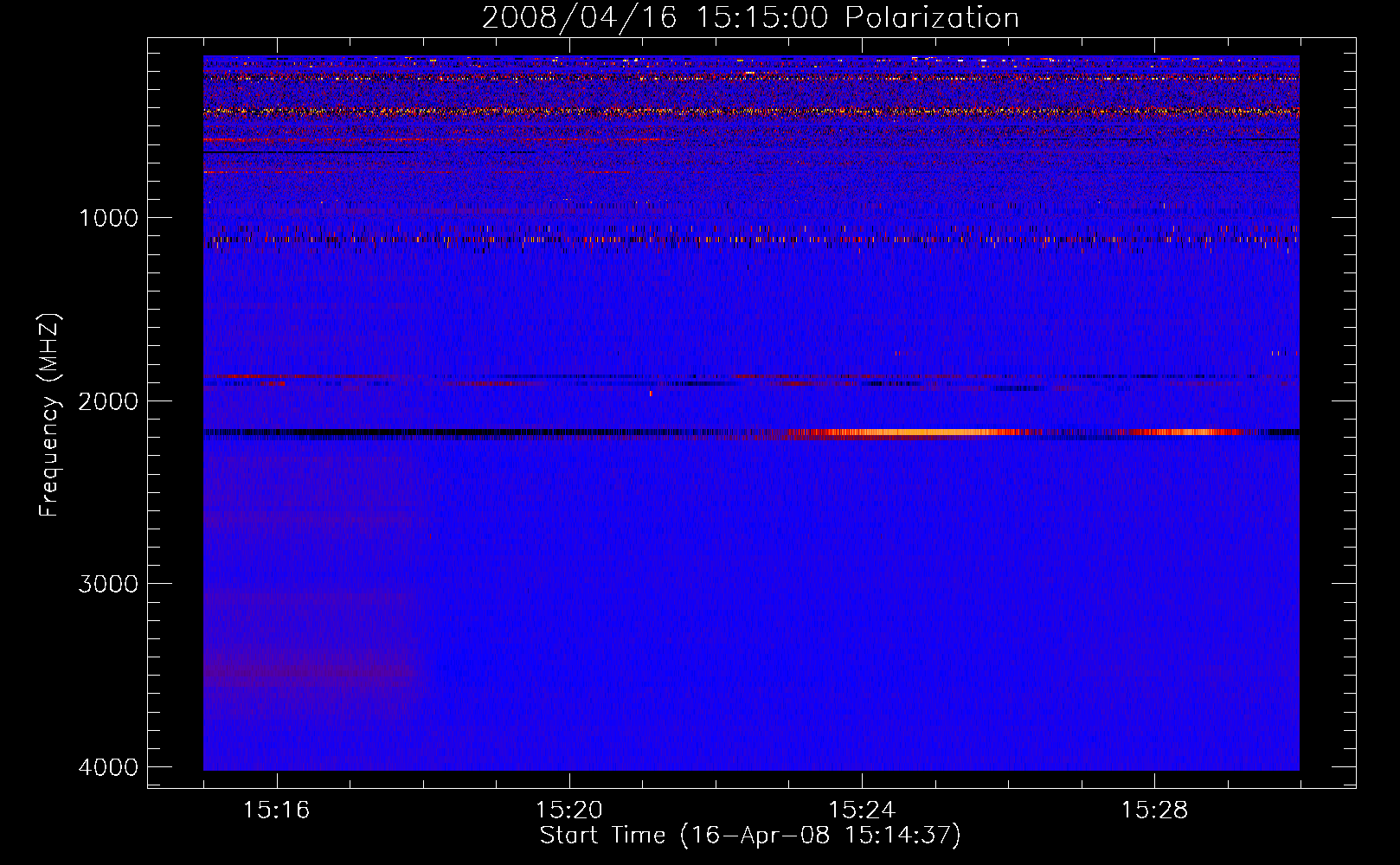1400x865 pixels.
Task: Click the 15:16 time tick label
Action: (276, 811)
